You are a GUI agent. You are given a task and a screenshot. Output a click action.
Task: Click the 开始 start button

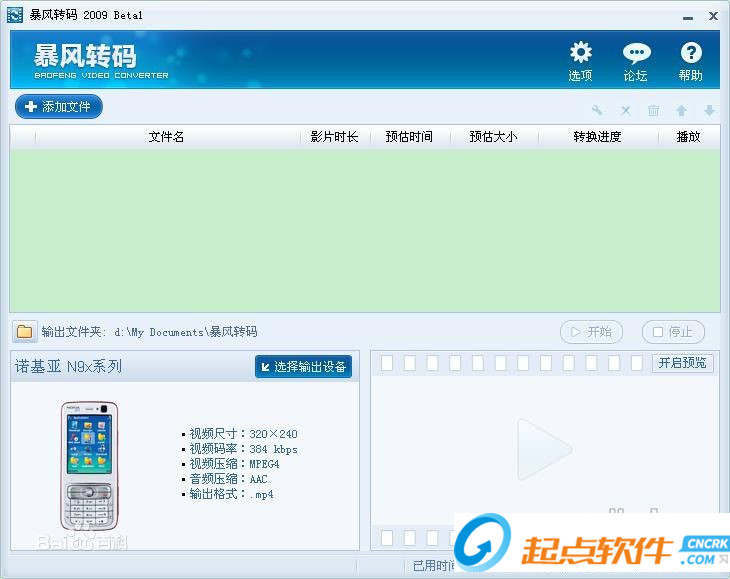pyautogui.click(x=591, y=332)
